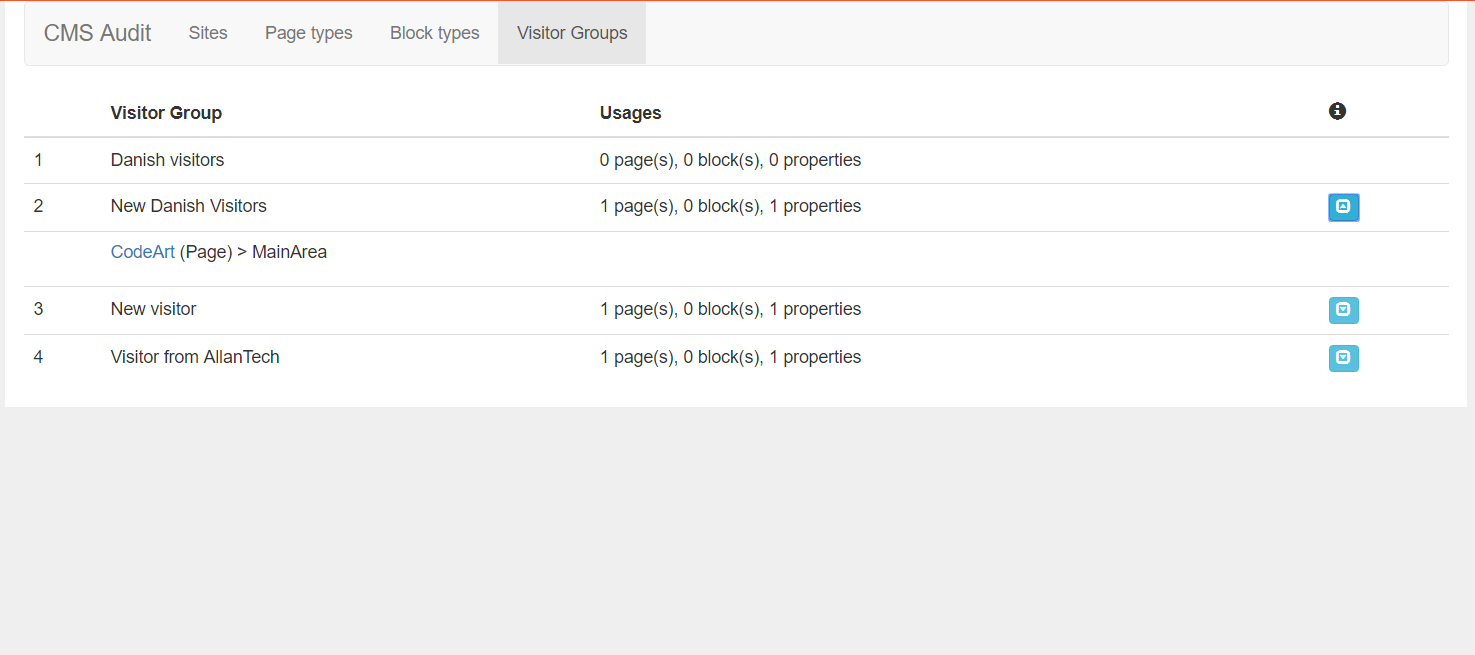1475x655 pixels.
Task: Click the Usages column header
Action: click(630, 113)
